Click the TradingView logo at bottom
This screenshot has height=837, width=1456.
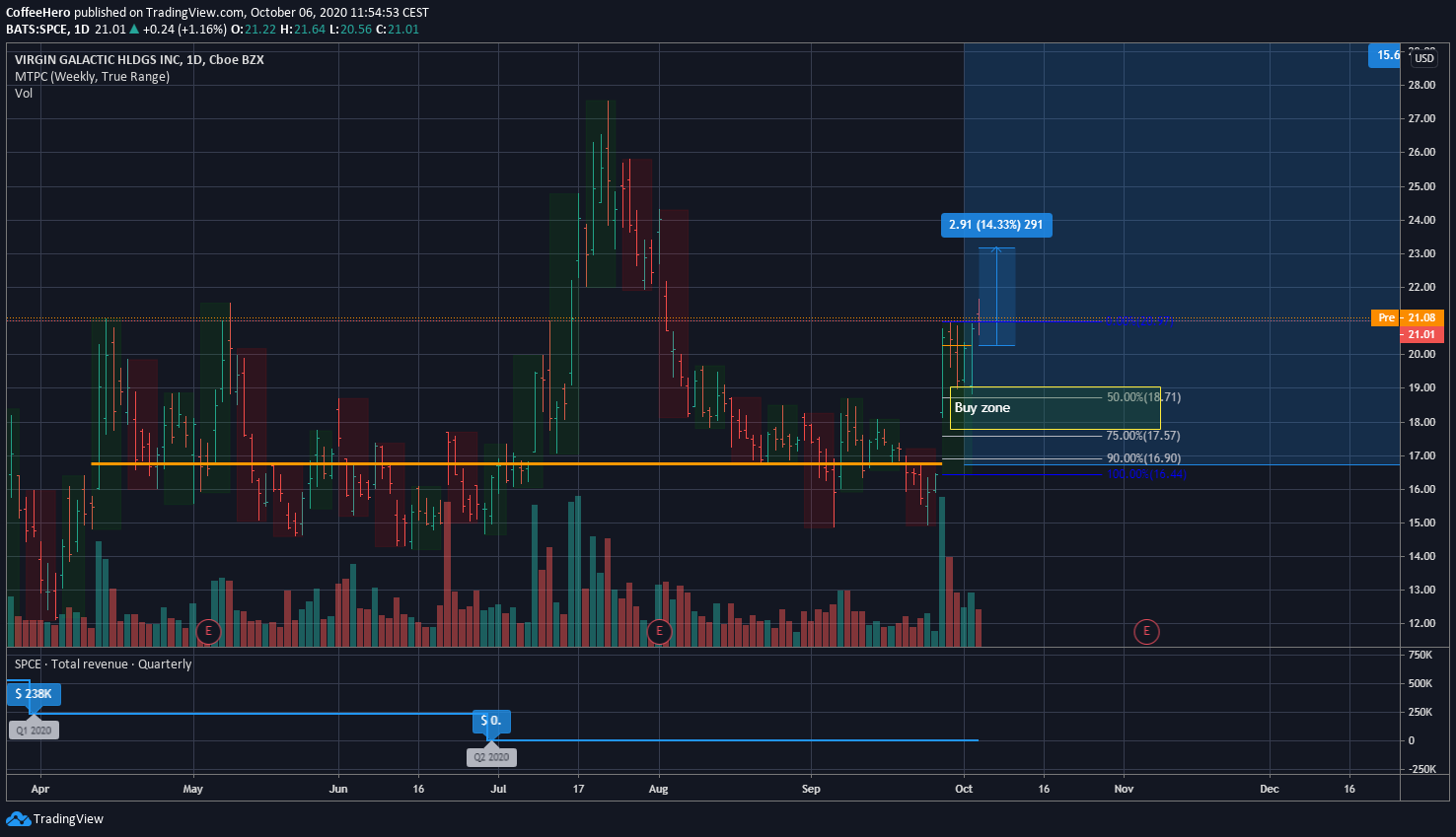[54, 818]
